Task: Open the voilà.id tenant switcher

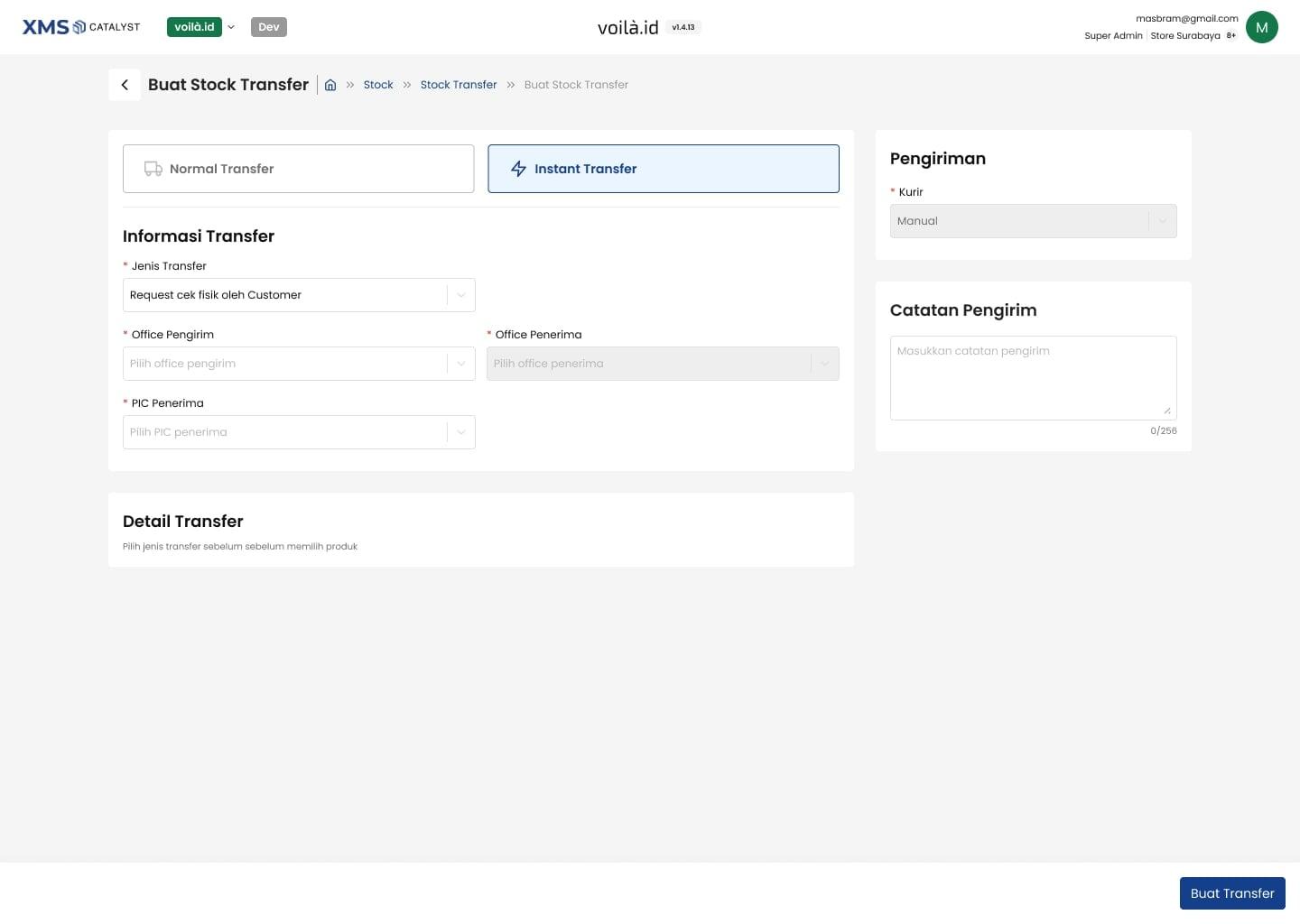Action: click(x=201, y=27)
